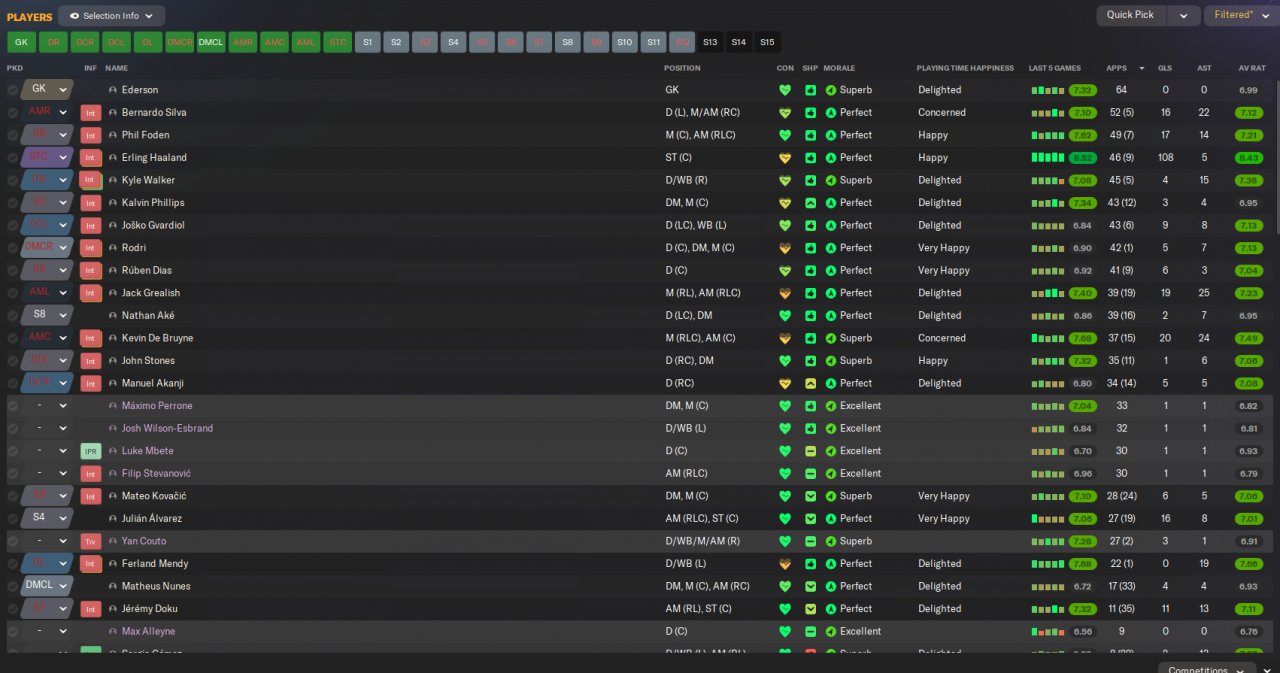Expand the Quick Pick arrow dropdown

pos(1184,15)
